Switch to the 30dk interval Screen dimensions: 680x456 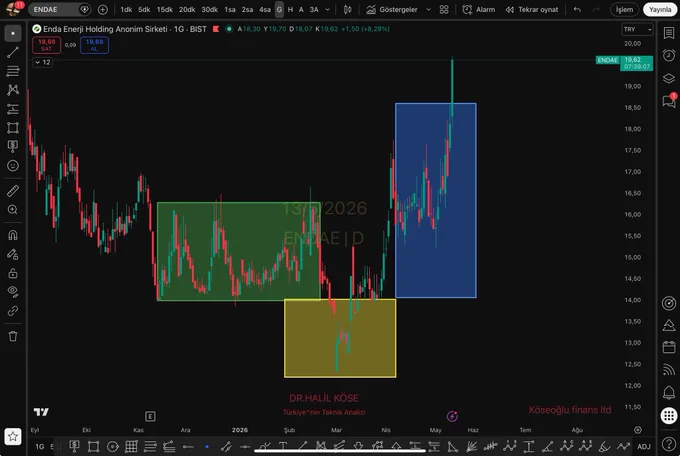tap(209, 10)
